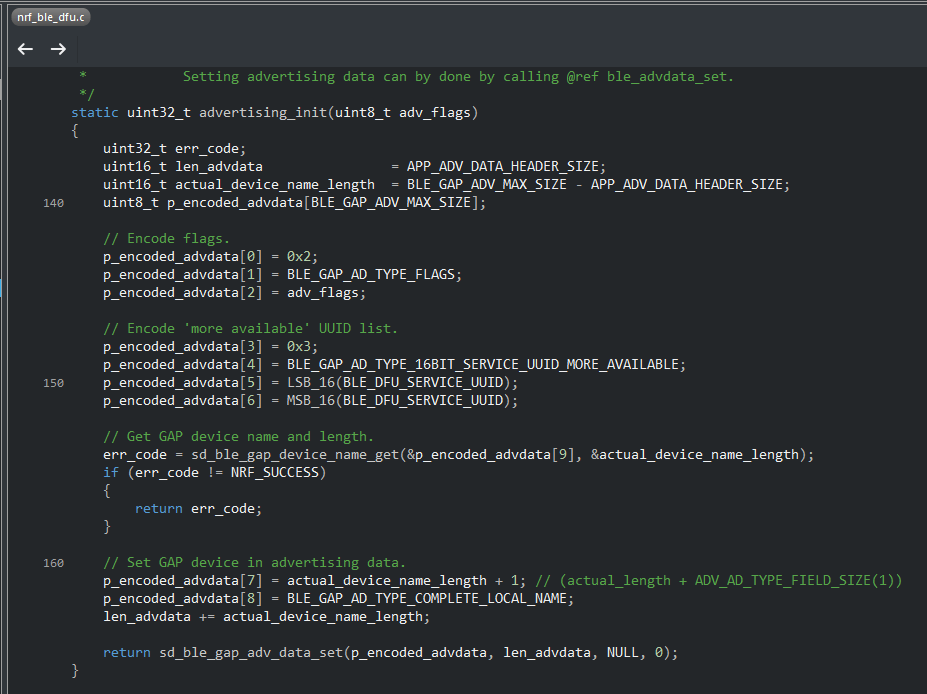Click BLE_GAP_AD_TYPE_16BIT_SERVICE_UUID_MORE_AVAILABLE constant

[486, 365]
